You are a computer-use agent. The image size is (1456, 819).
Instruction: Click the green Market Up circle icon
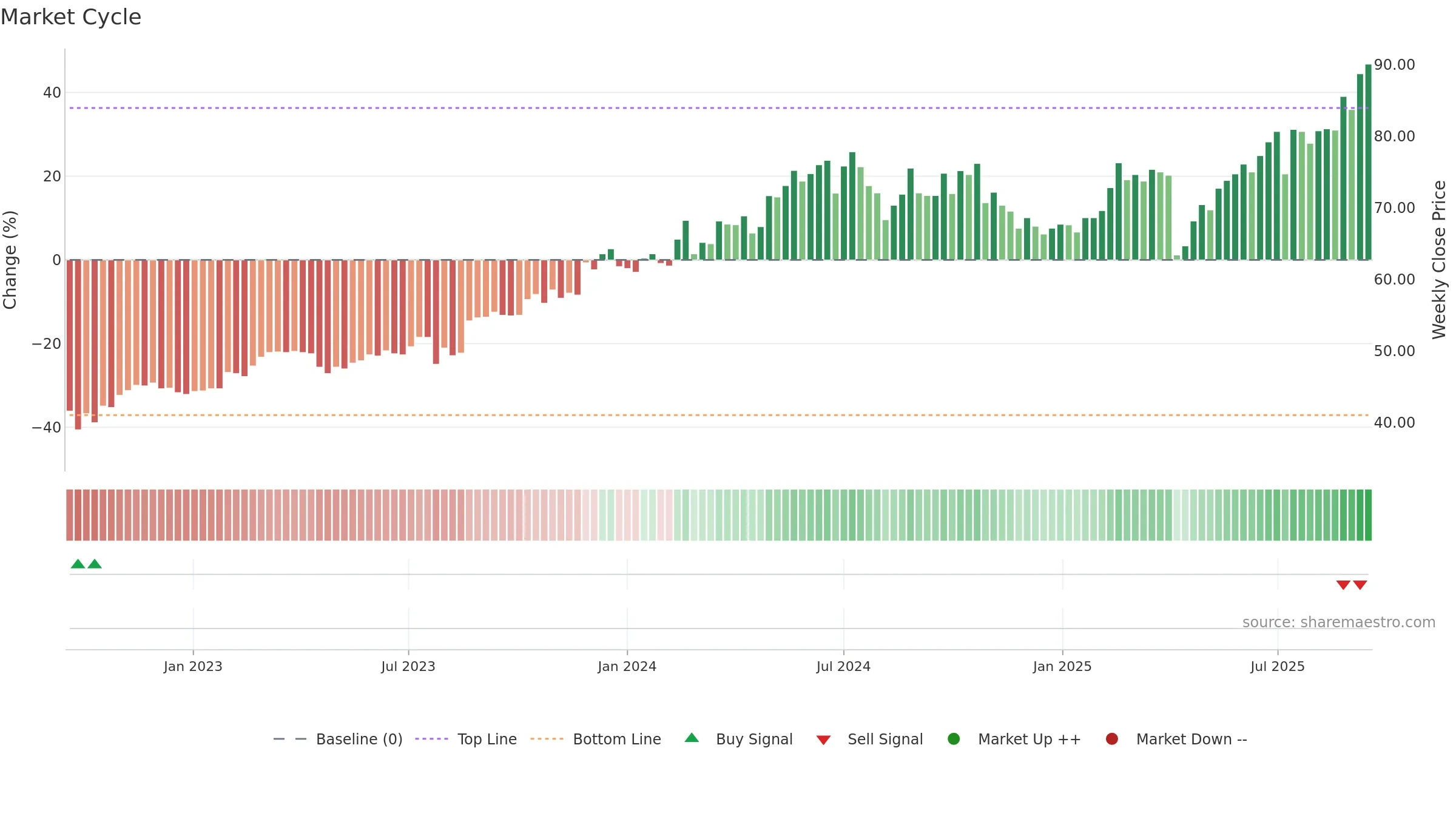coord(954,739)
